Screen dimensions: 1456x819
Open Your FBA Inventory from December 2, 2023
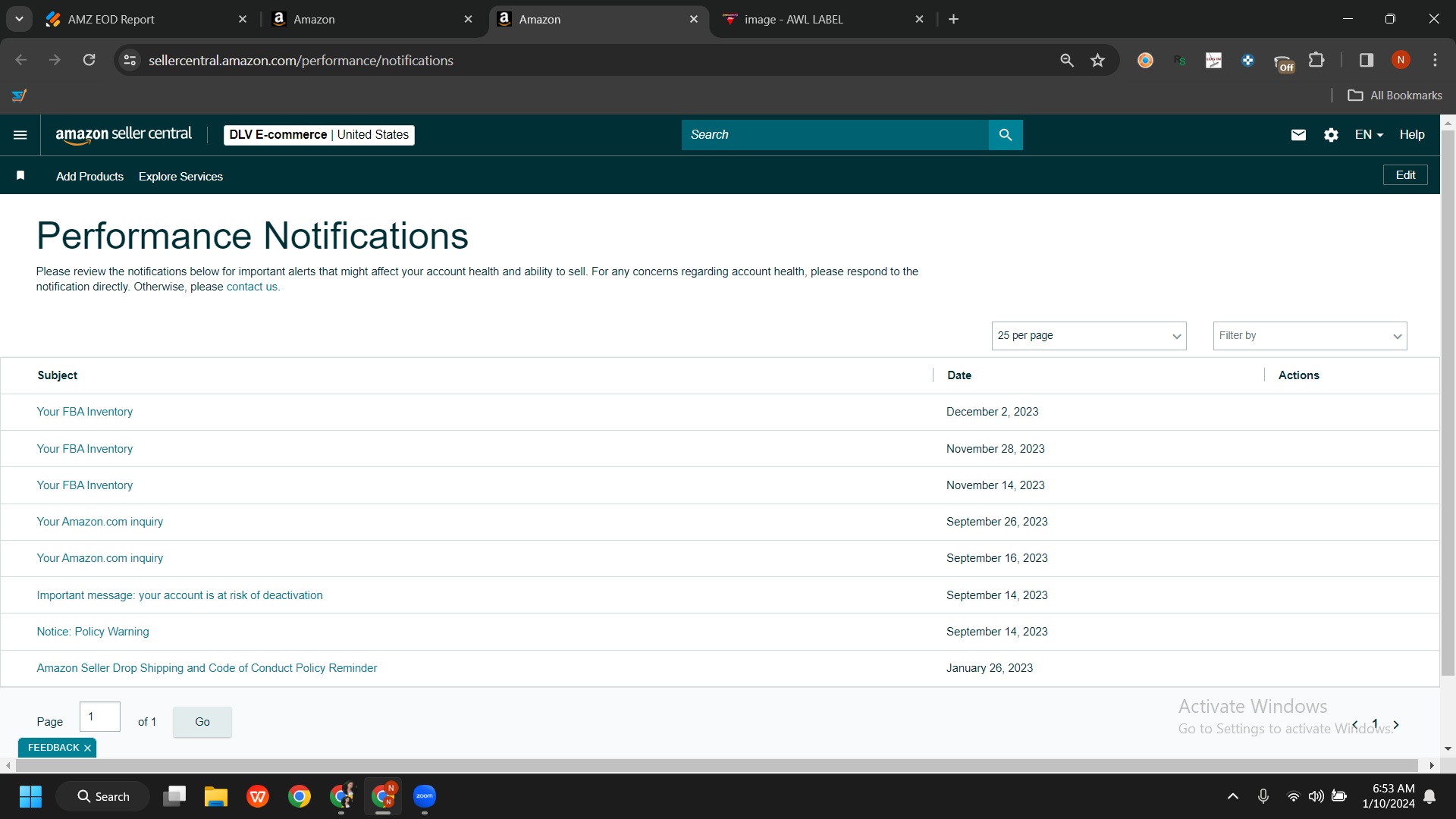[85, 412]
